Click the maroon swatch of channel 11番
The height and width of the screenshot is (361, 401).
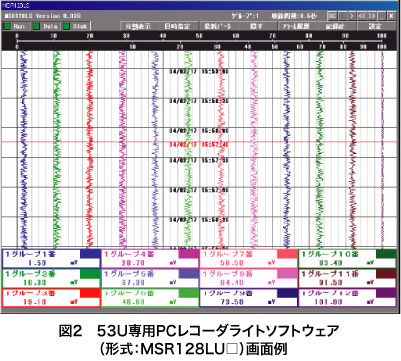coord(386,274)
